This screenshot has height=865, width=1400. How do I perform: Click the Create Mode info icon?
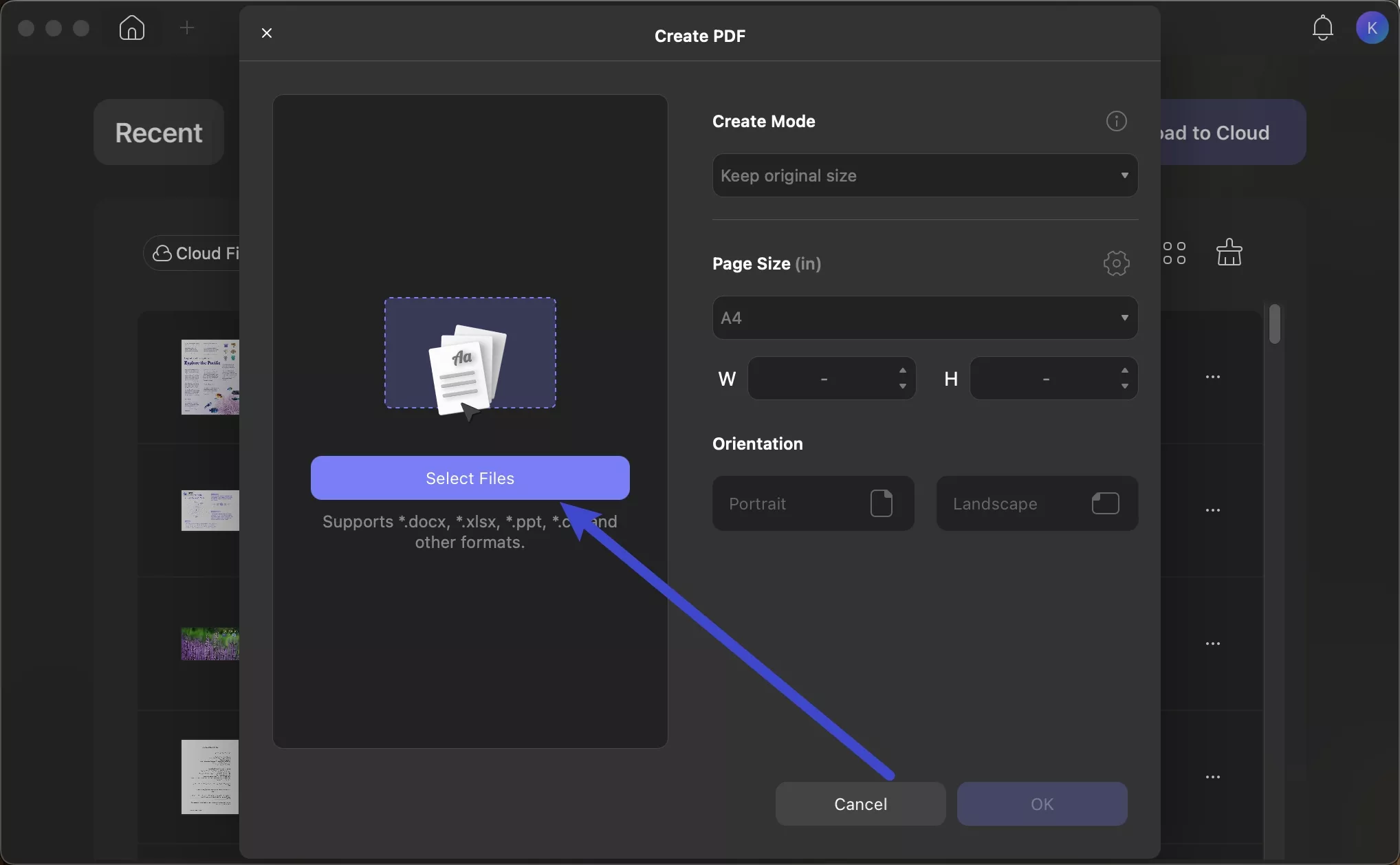pos(1115,121)
